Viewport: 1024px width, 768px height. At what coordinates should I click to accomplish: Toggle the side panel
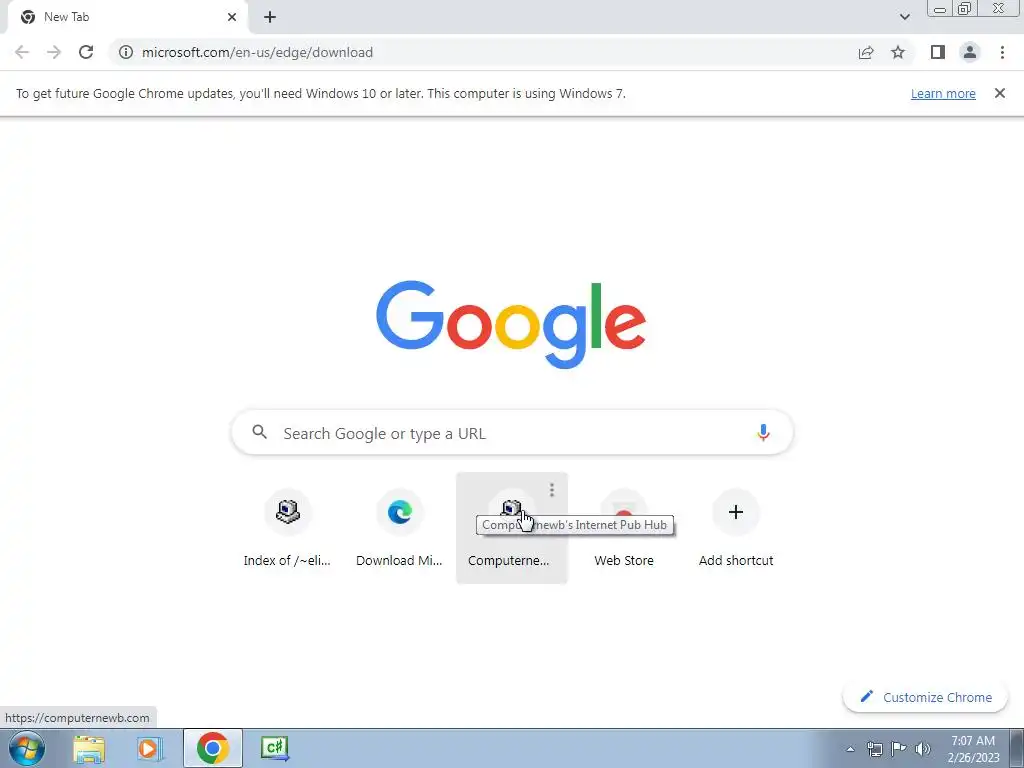[938, 52]
